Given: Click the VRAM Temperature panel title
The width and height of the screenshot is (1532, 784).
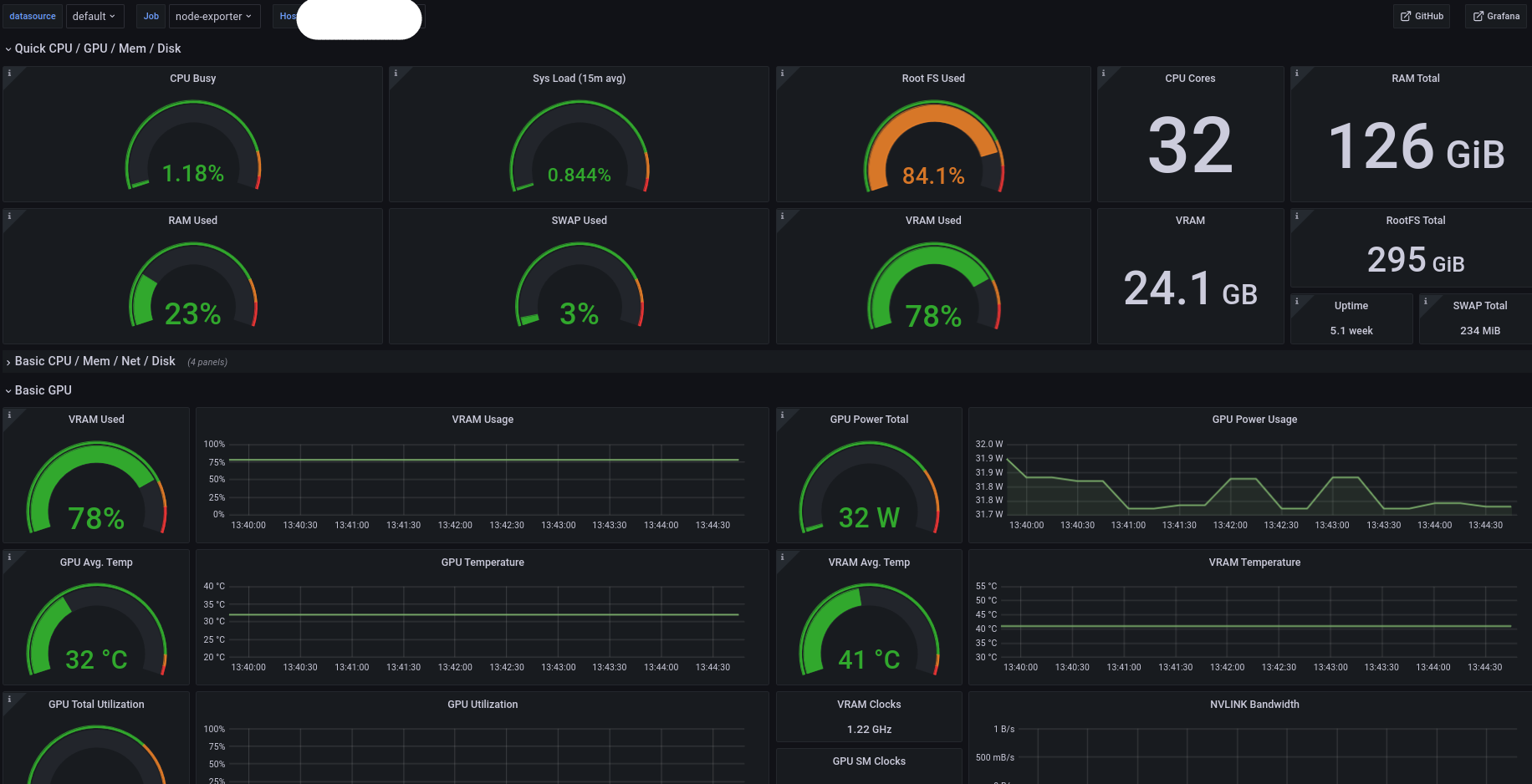Looking at the screenshot, I should (1254, 563).
